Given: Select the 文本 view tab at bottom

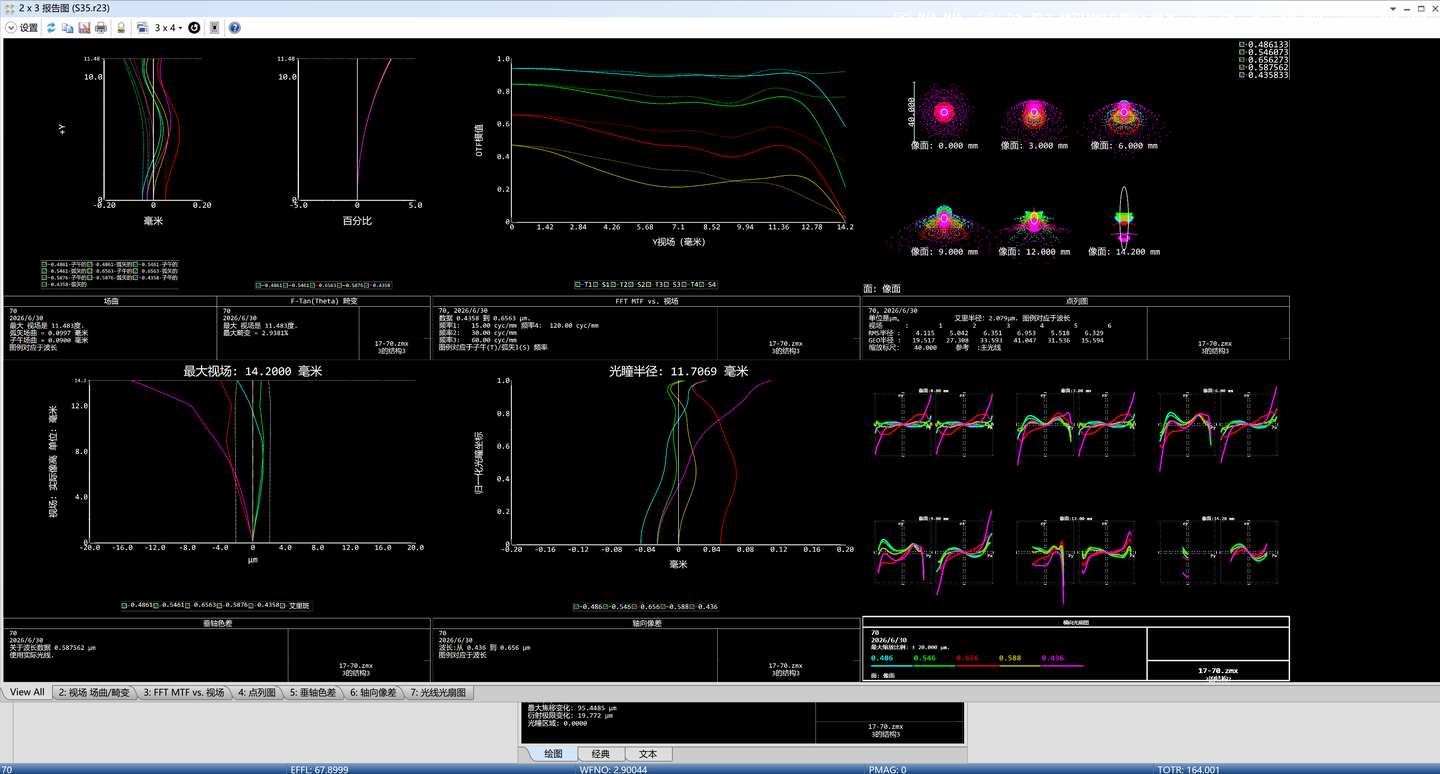Looking at the screenshot, I should pos(648,754).
